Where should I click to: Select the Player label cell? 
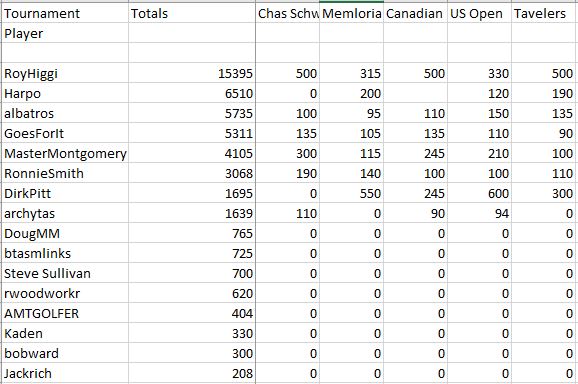(65, 33)
